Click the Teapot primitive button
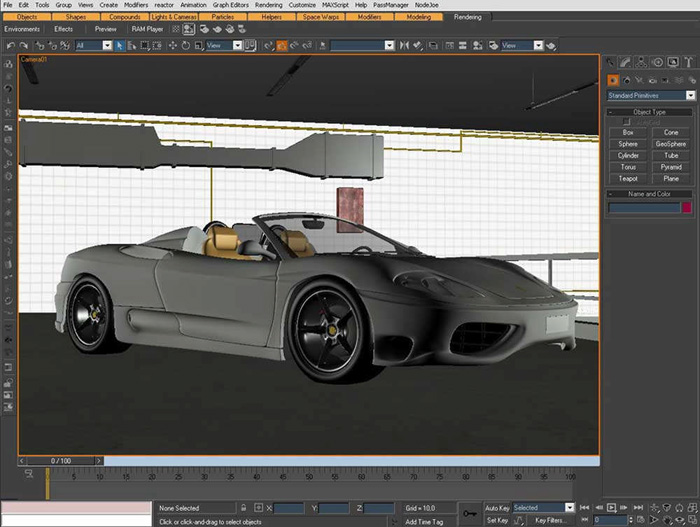This screenshot has width=700, height=527. (628, 178)
